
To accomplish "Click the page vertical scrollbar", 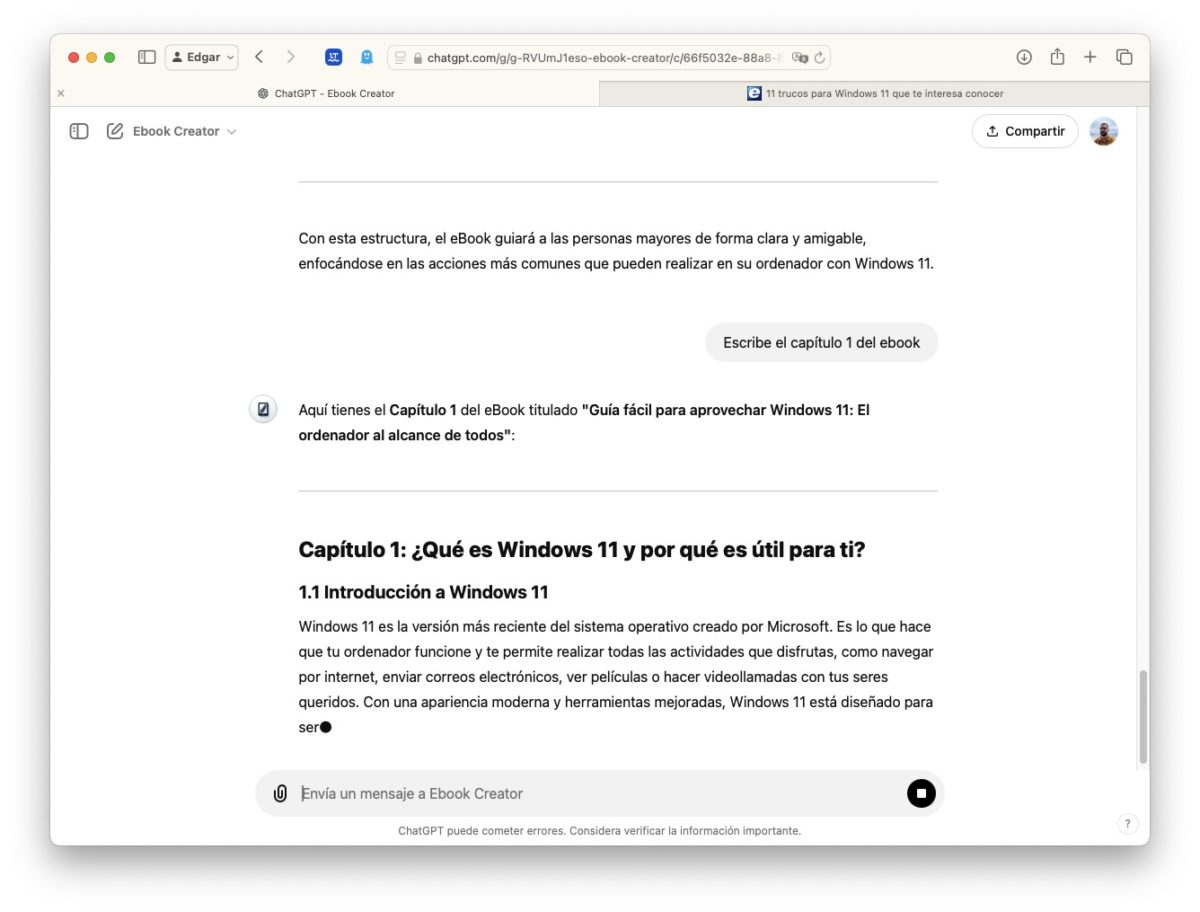I will 1143,716.
